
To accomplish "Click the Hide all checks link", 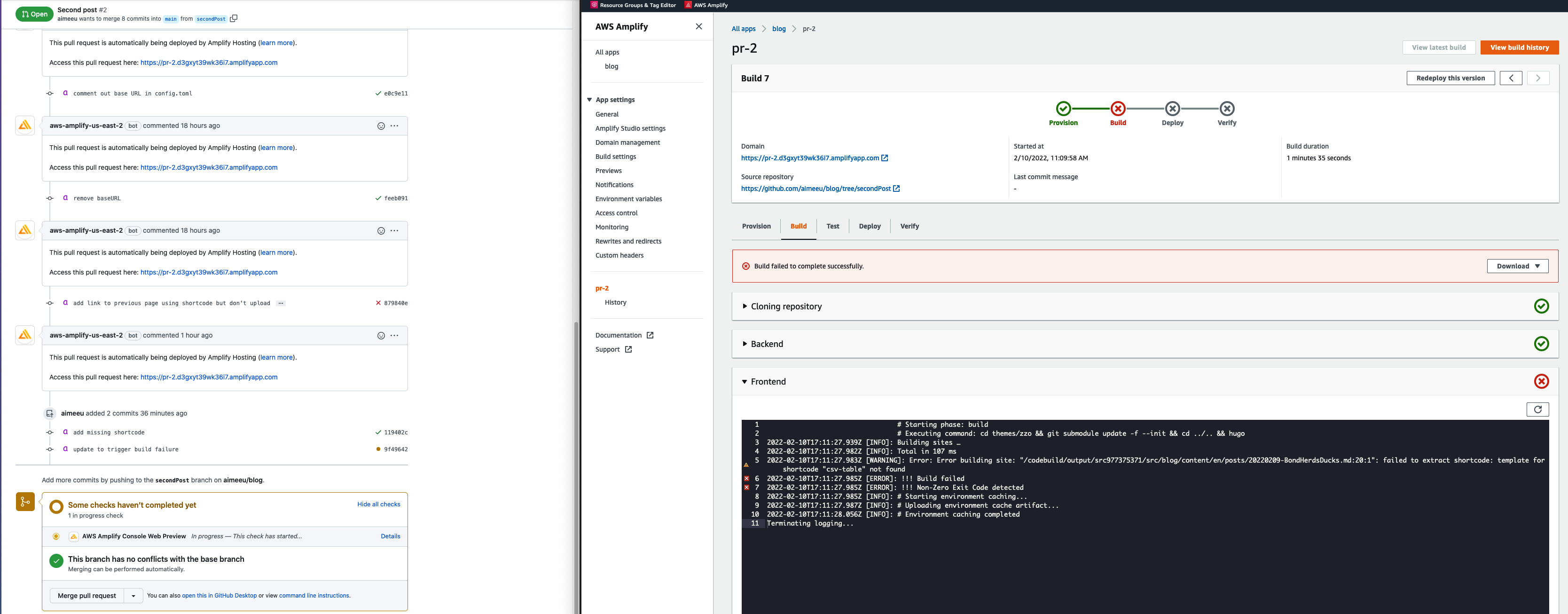I will (x=379, y=504).
